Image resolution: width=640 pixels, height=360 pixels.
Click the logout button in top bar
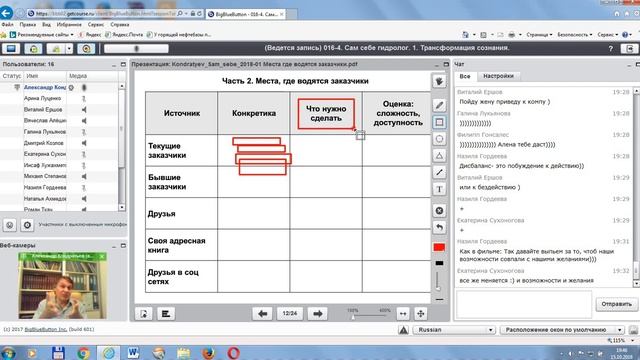click(629, 49)
